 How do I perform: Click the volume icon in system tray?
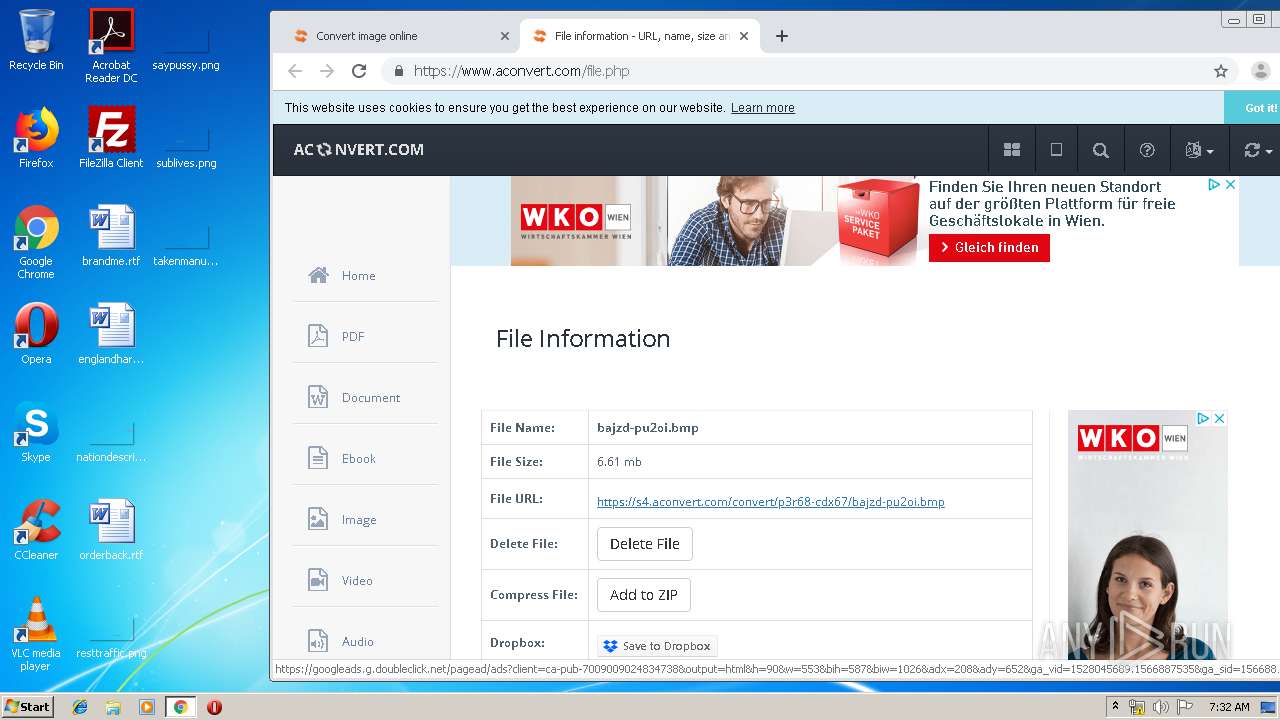(x=1161, y=707)
